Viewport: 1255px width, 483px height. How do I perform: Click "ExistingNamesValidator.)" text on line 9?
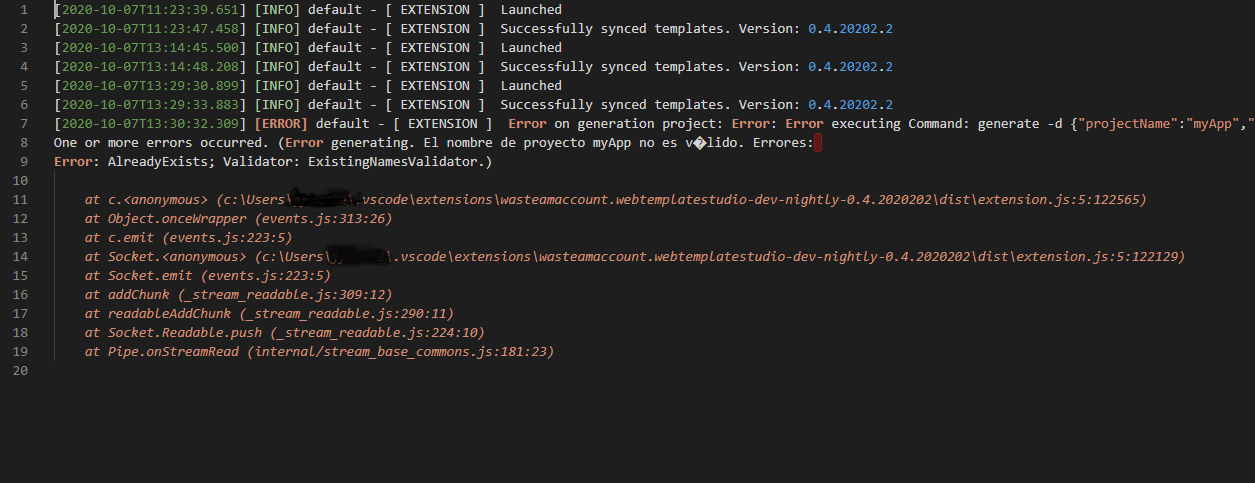[x=400, y=162]
